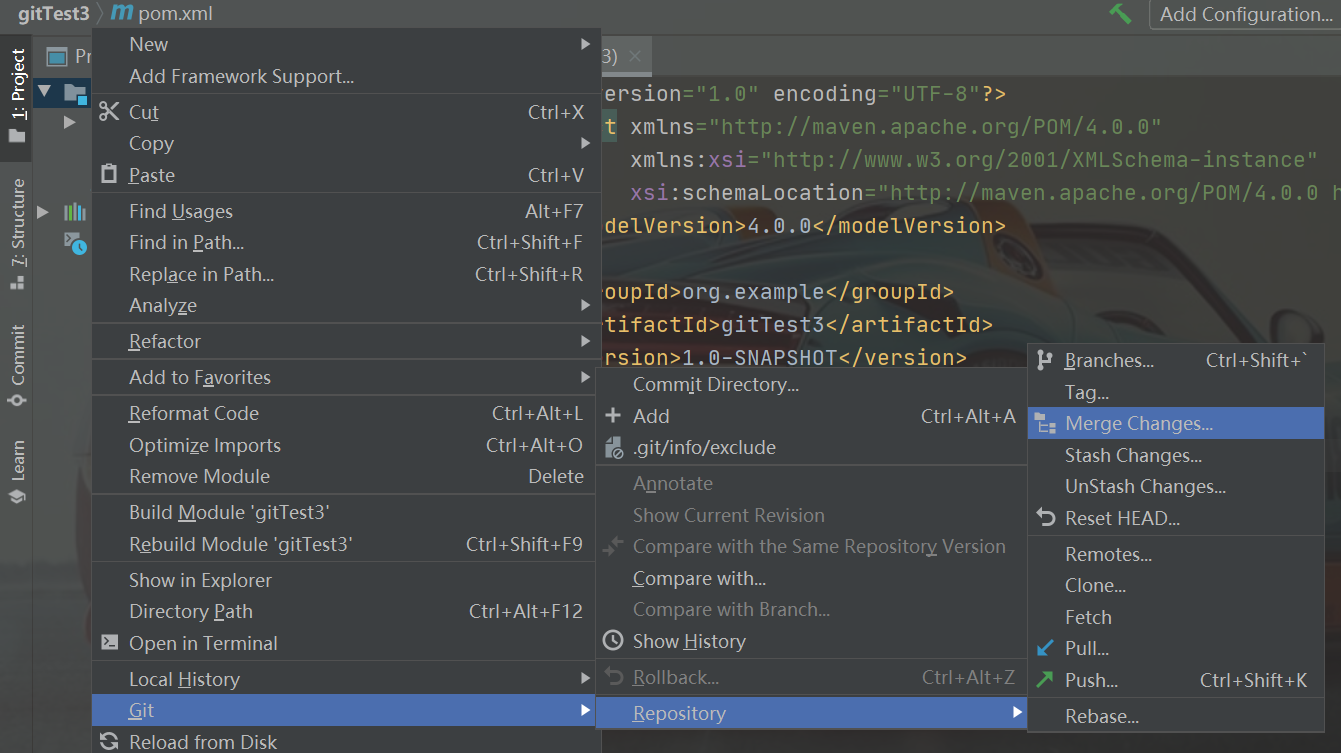Image resolution: width=1341 pixels, height=753 pixels.
Task: Open the 7: Structure tool window
Action: coord(17,235)
